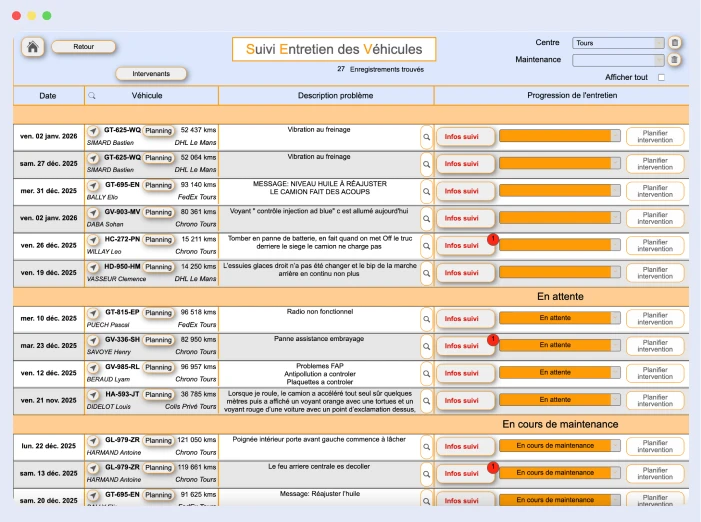
Task: Click En attente progress bar for GT-815-EP
Action: (559, 318)
